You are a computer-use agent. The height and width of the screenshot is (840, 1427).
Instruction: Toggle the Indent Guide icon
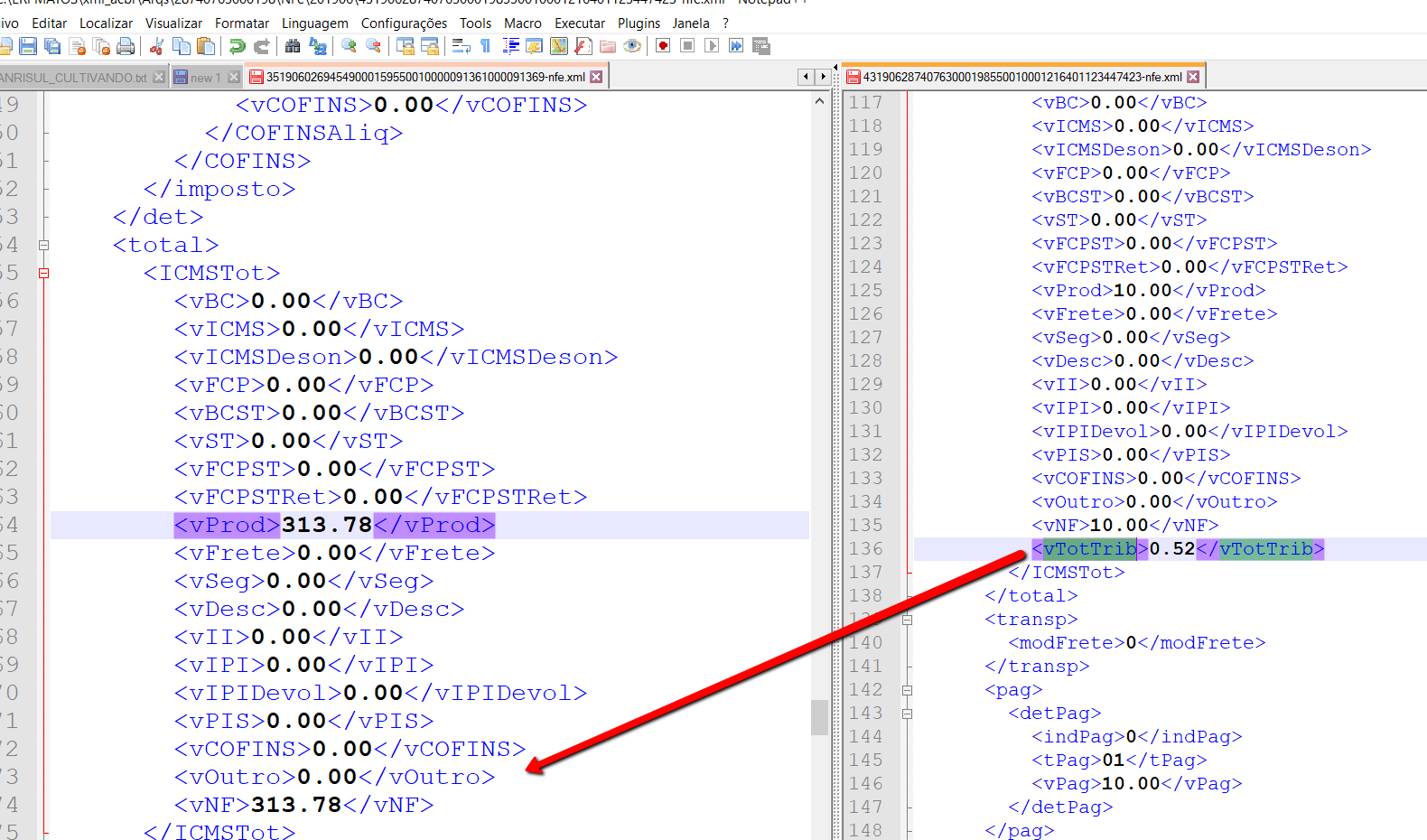[510, 46]
